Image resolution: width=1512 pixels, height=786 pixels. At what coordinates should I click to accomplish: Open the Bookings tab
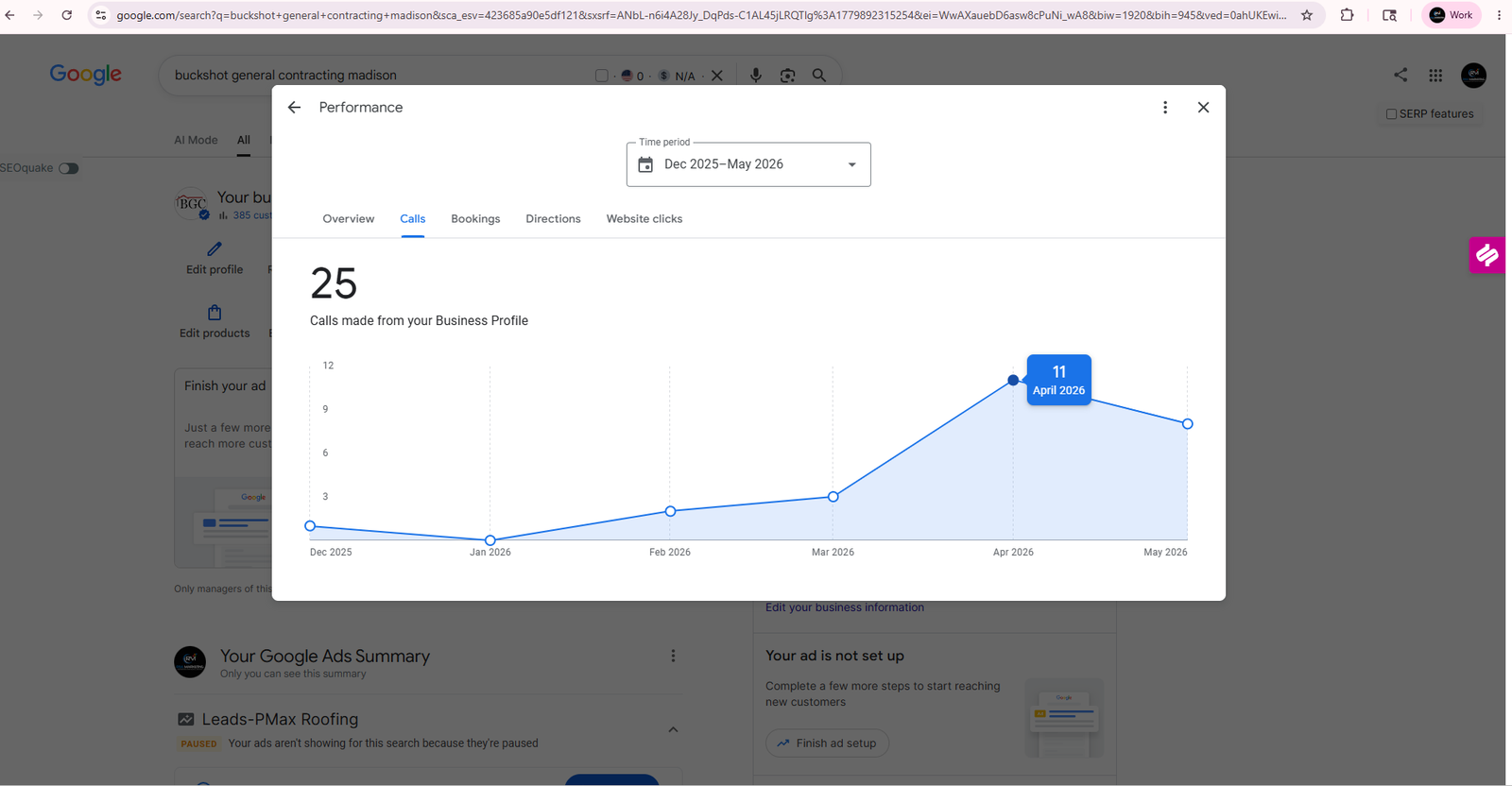coord(475,219)
